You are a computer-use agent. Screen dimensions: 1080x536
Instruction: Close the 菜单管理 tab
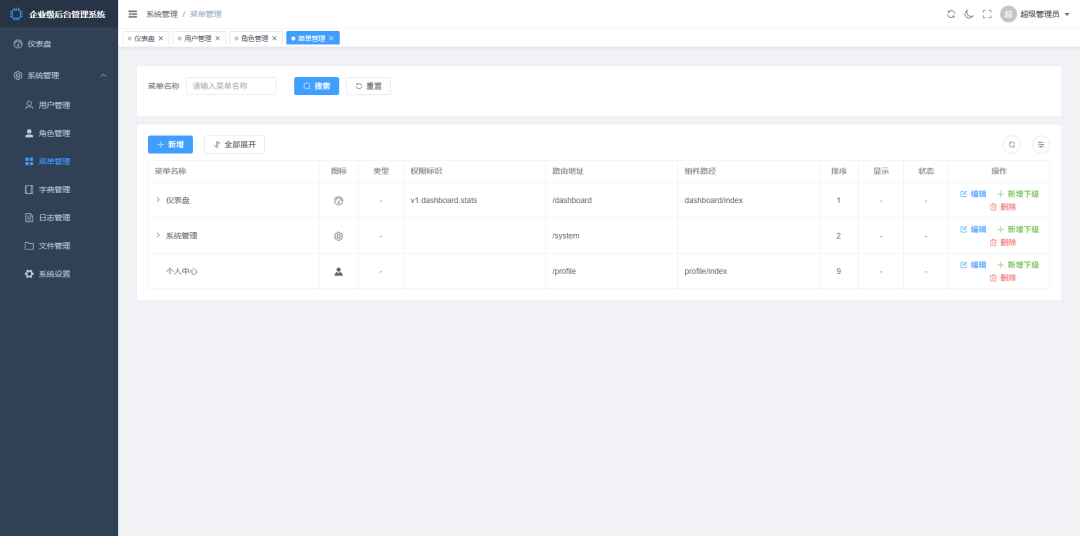point(331,39)
